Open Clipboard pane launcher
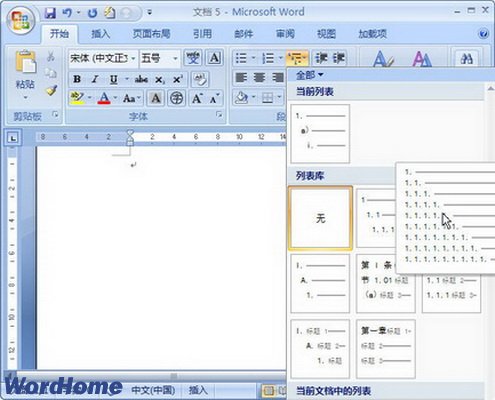495x400 pixels. [55, 115]
